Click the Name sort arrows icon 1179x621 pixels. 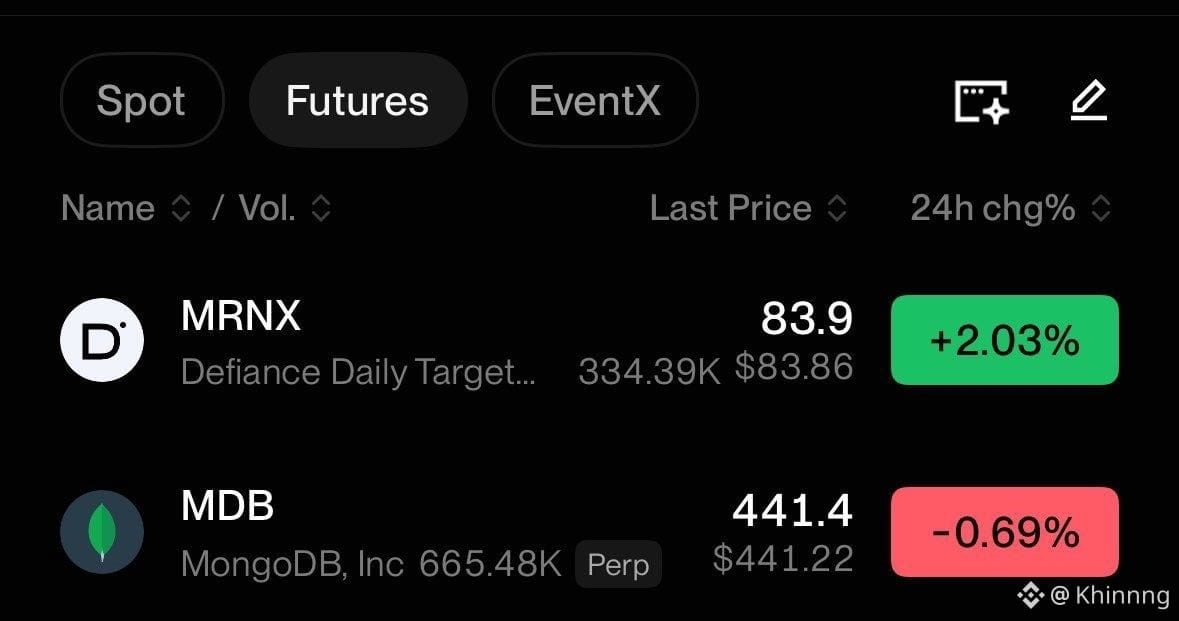180,208
